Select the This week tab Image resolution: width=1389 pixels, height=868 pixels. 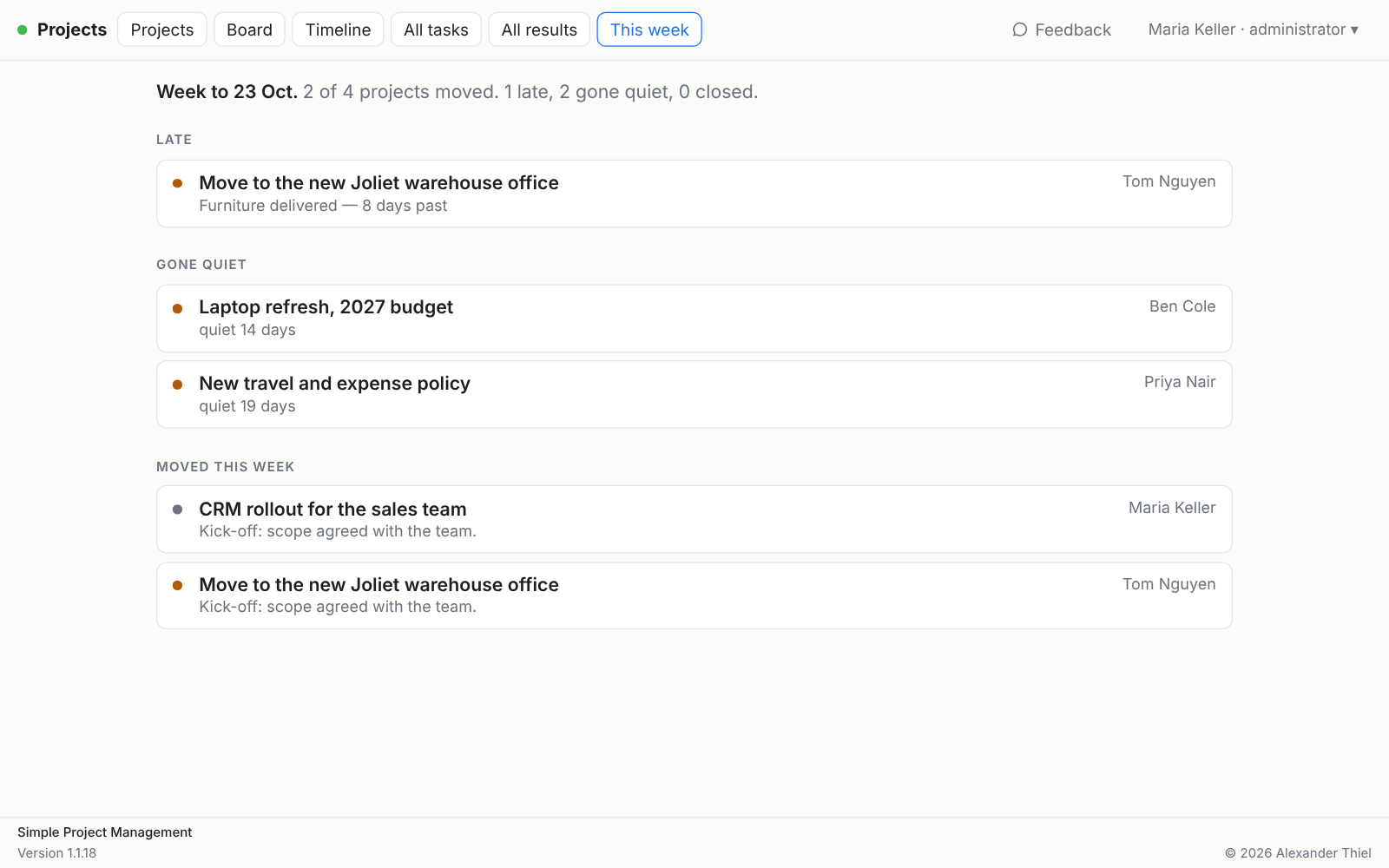(649, 30)
